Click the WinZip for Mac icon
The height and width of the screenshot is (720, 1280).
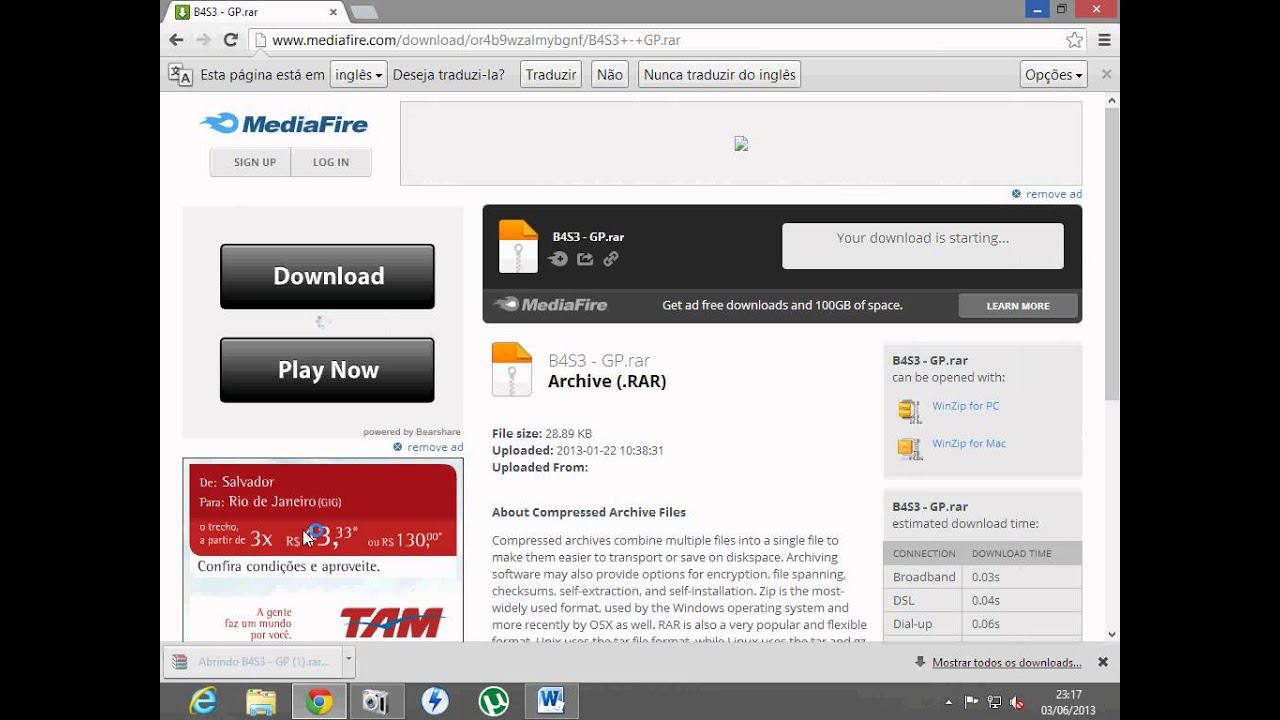click(909, 447)
